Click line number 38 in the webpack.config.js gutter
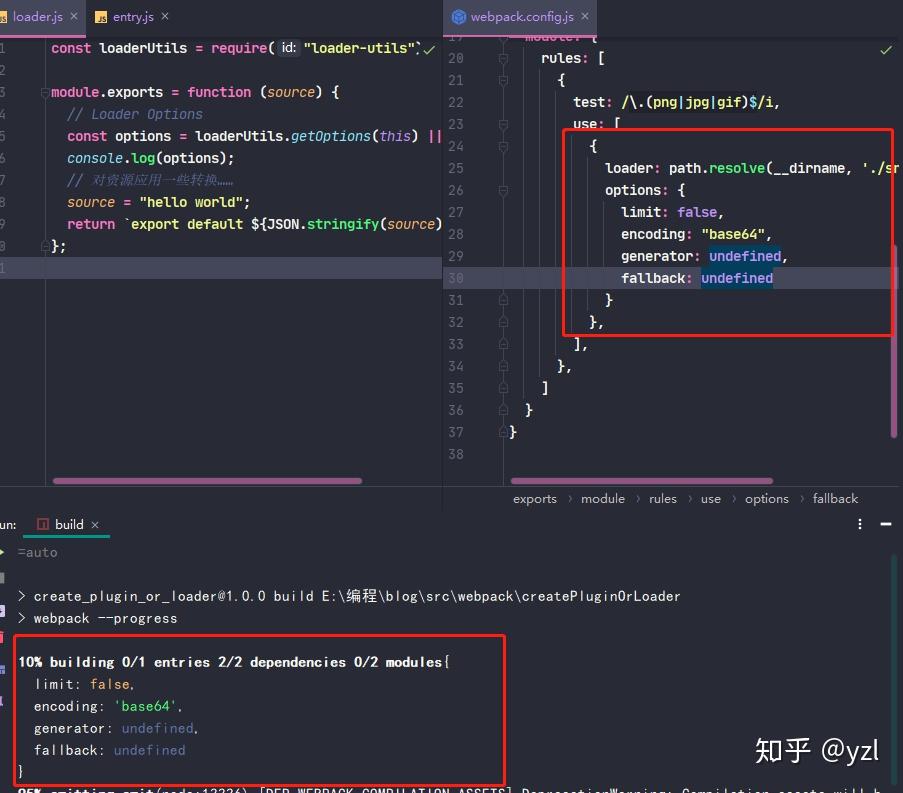903x793 pixels. pyautogui.click(x=456, y=454)
